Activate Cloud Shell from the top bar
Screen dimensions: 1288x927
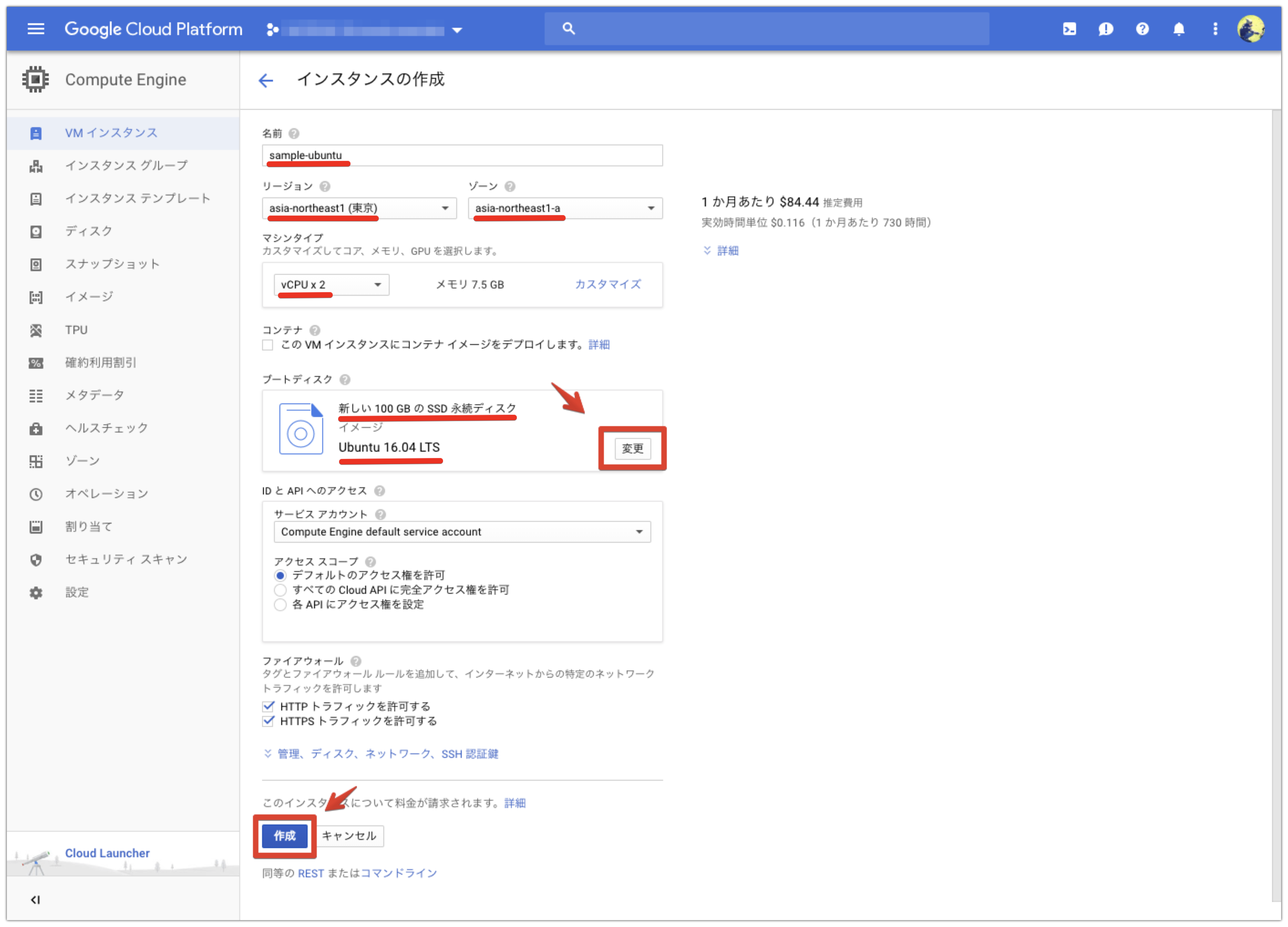[1069, 29]
